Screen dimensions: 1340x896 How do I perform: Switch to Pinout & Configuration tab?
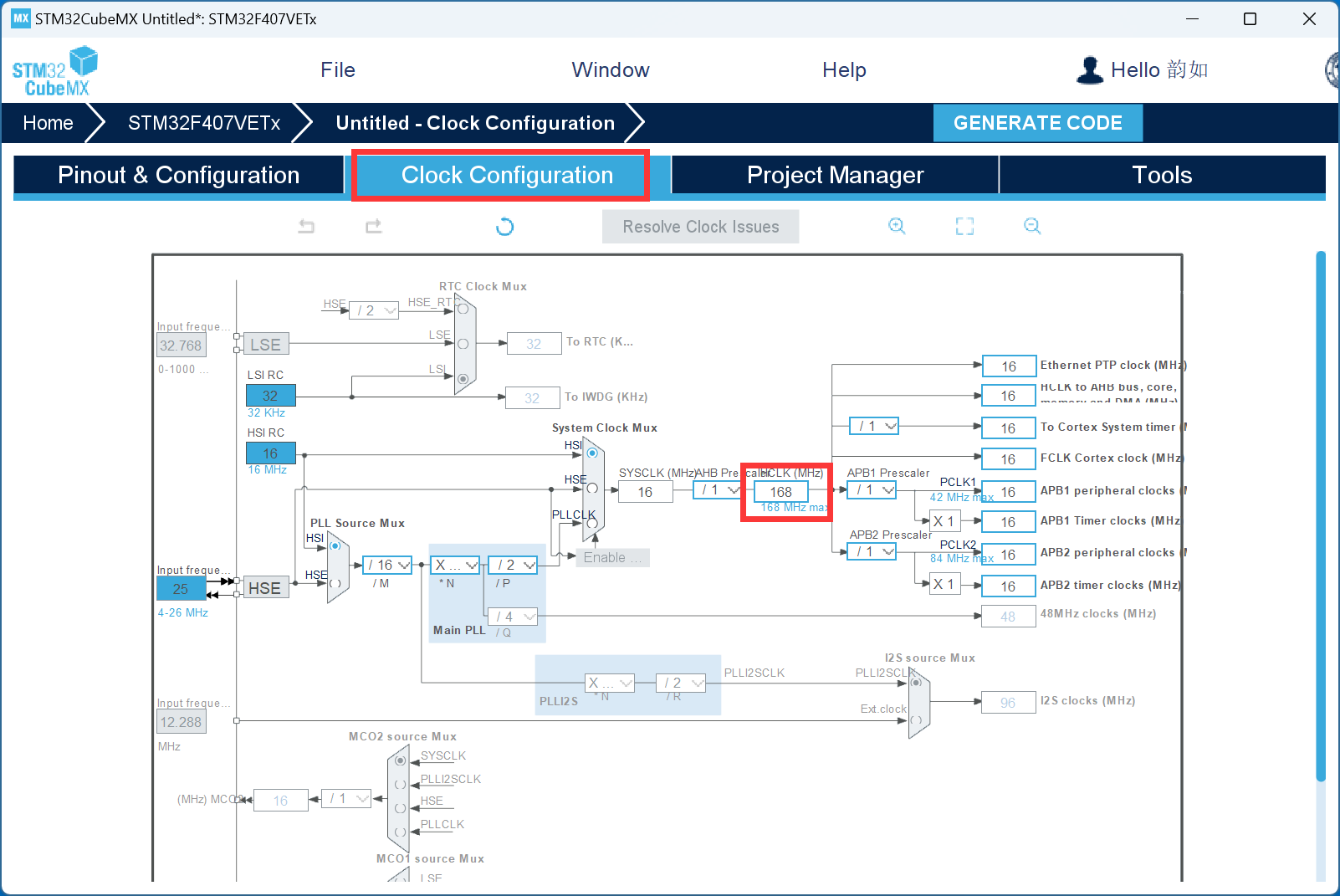coord(179,175)
